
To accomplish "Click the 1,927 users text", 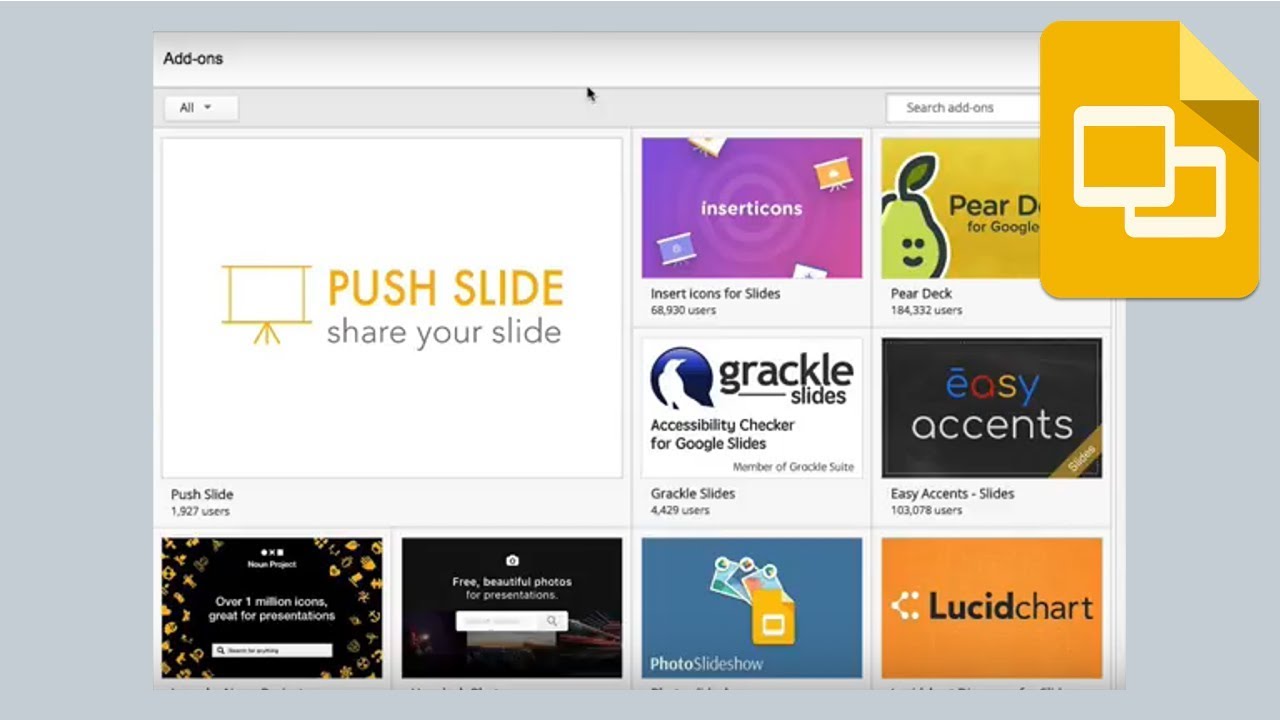I will tap(200, 511).
